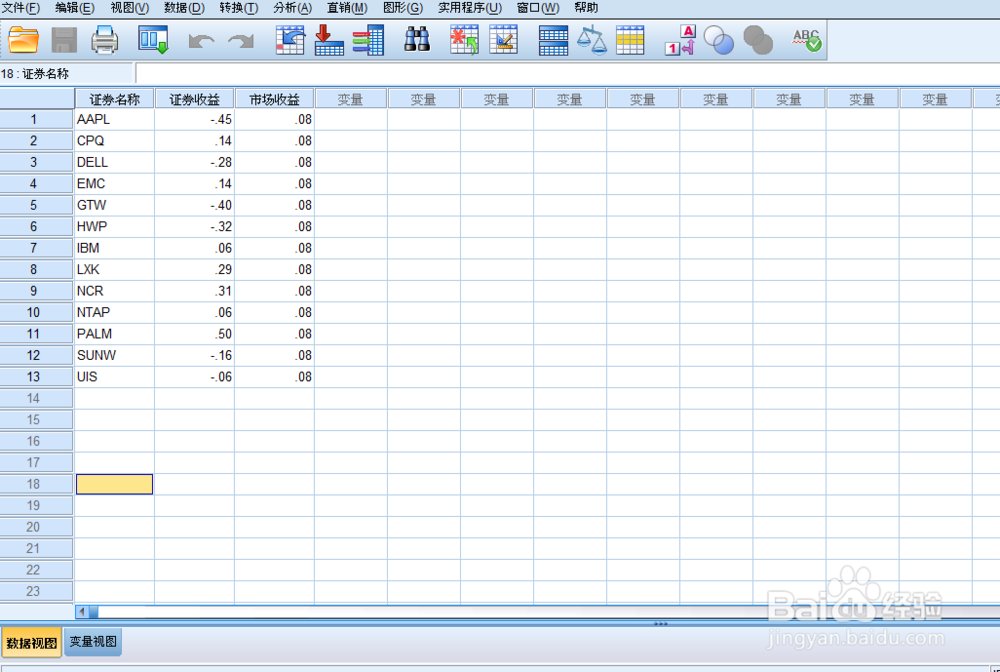Click the Undo arrow icon
The height and width of the screenshot is (672, 1000).
pos(202,41)
